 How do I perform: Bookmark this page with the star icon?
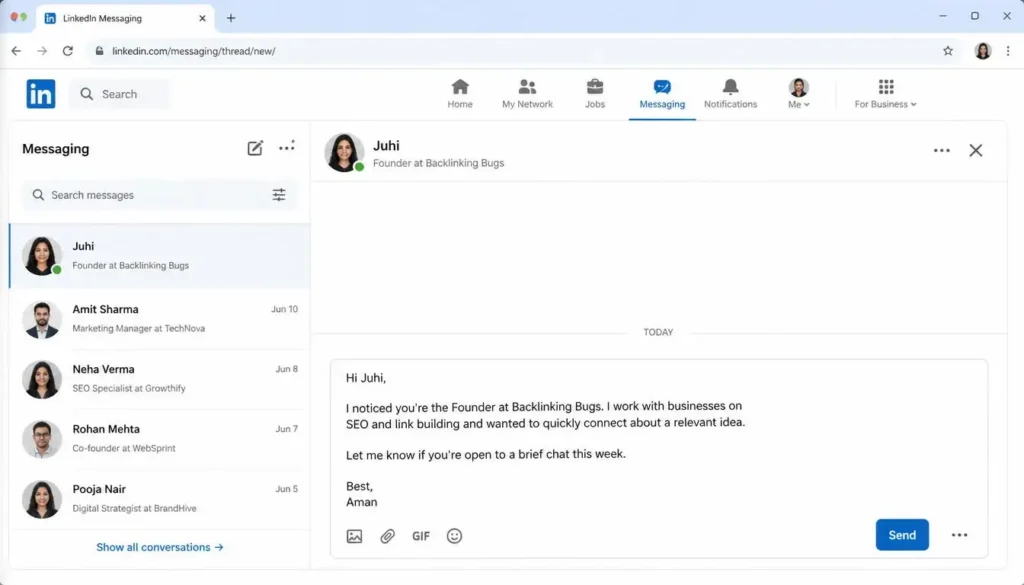[x=948, y=51]
